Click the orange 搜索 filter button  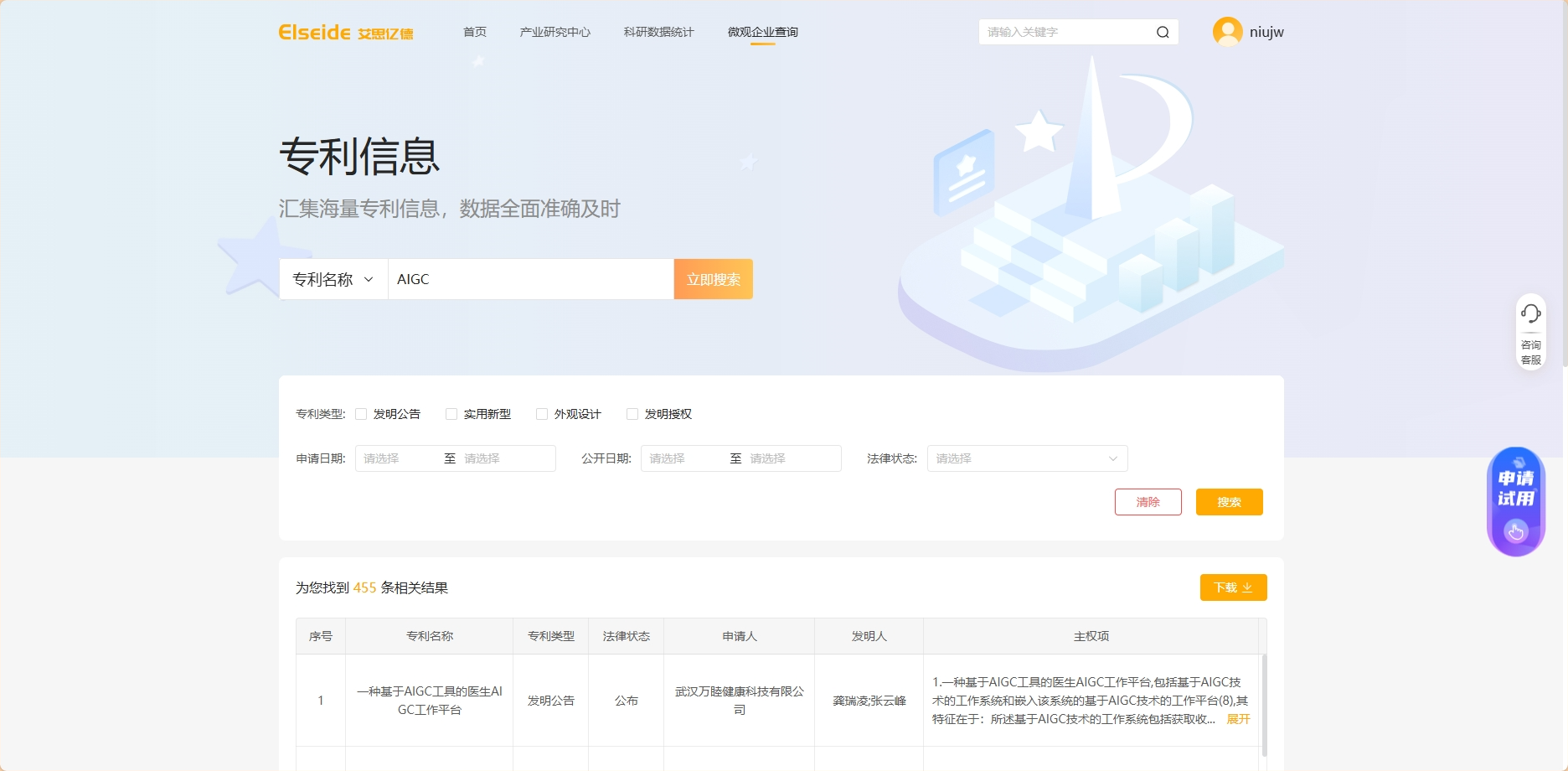(x=1230, y=502)
